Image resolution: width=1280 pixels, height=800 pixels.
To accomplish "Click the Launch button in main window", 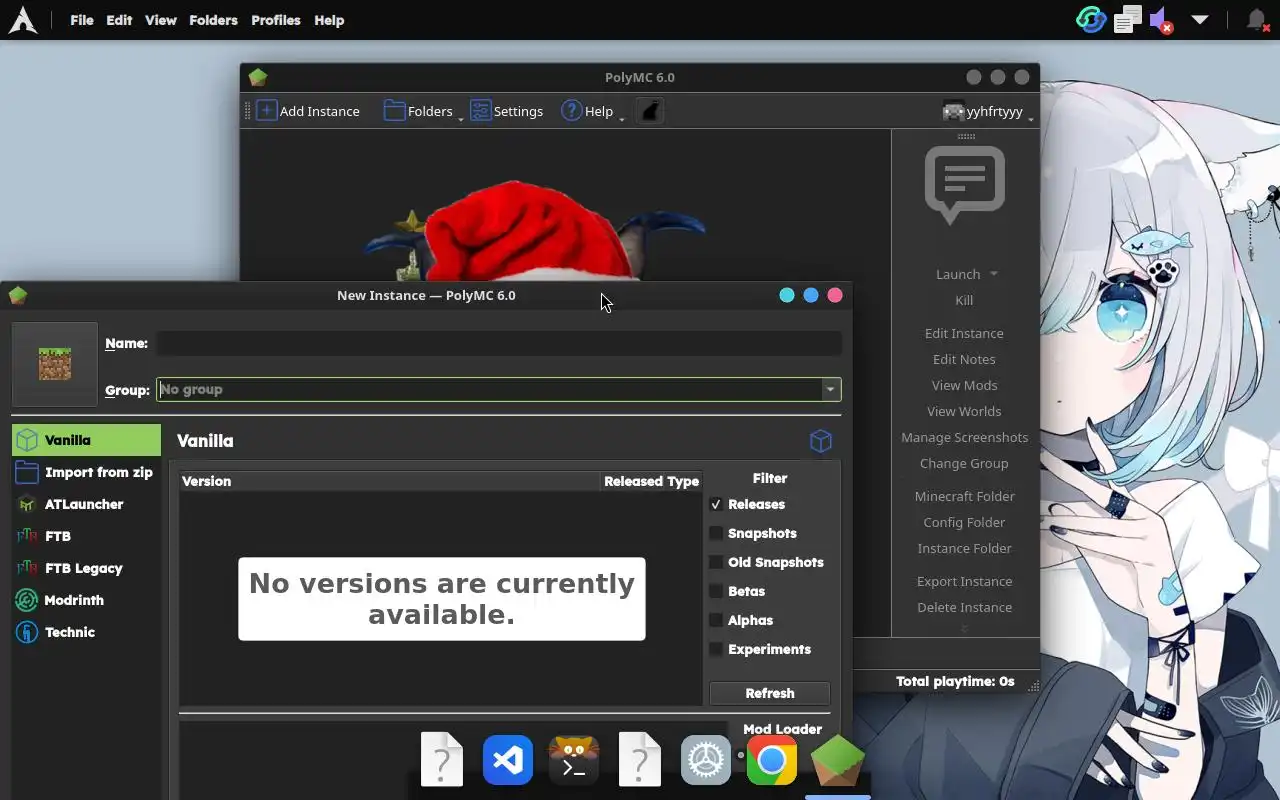I will (x=958, y=274).
